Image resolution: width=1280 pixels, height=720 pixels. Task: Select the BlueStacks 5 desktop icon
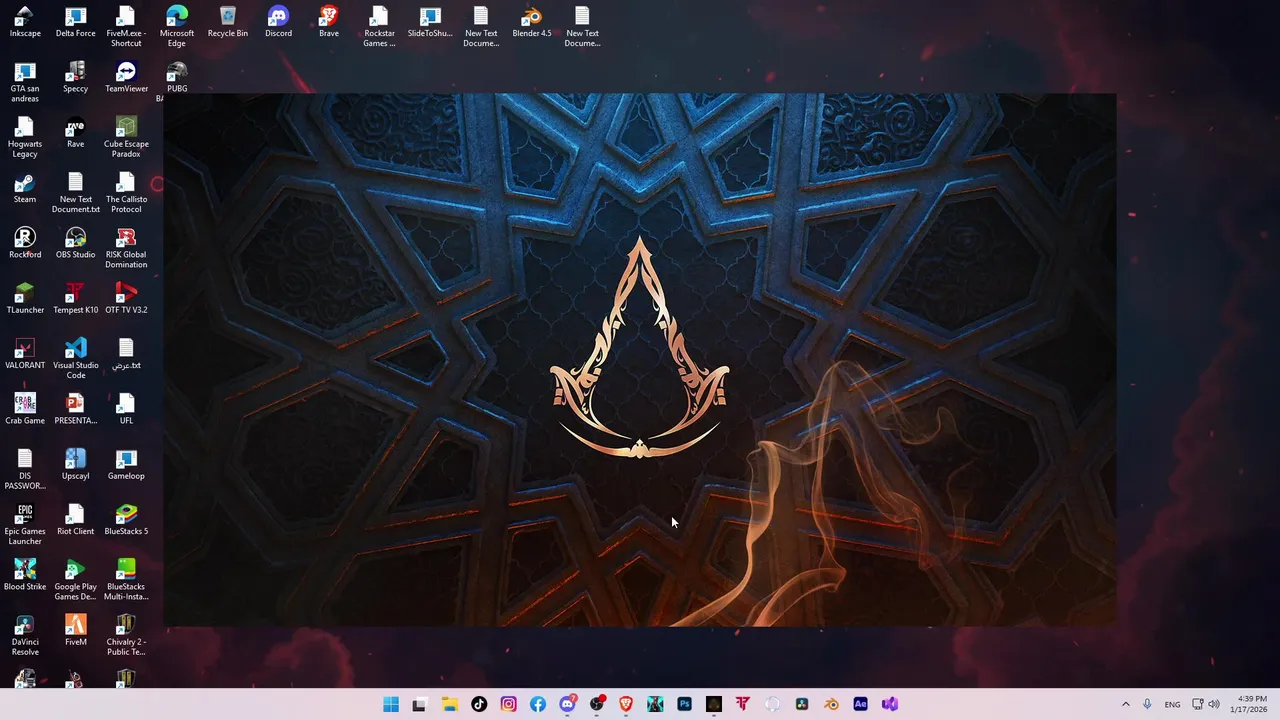pos(126,520)
